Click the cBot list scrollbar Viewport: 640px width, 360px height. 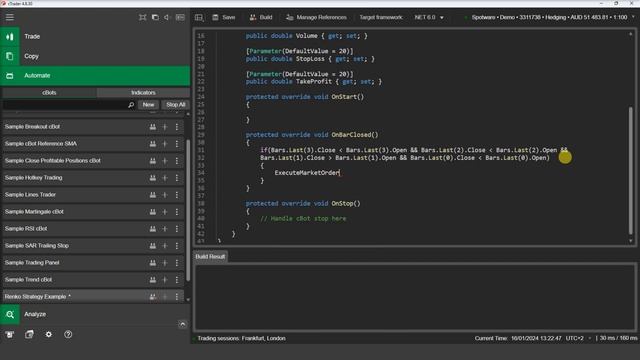click(x=188, y=210)
